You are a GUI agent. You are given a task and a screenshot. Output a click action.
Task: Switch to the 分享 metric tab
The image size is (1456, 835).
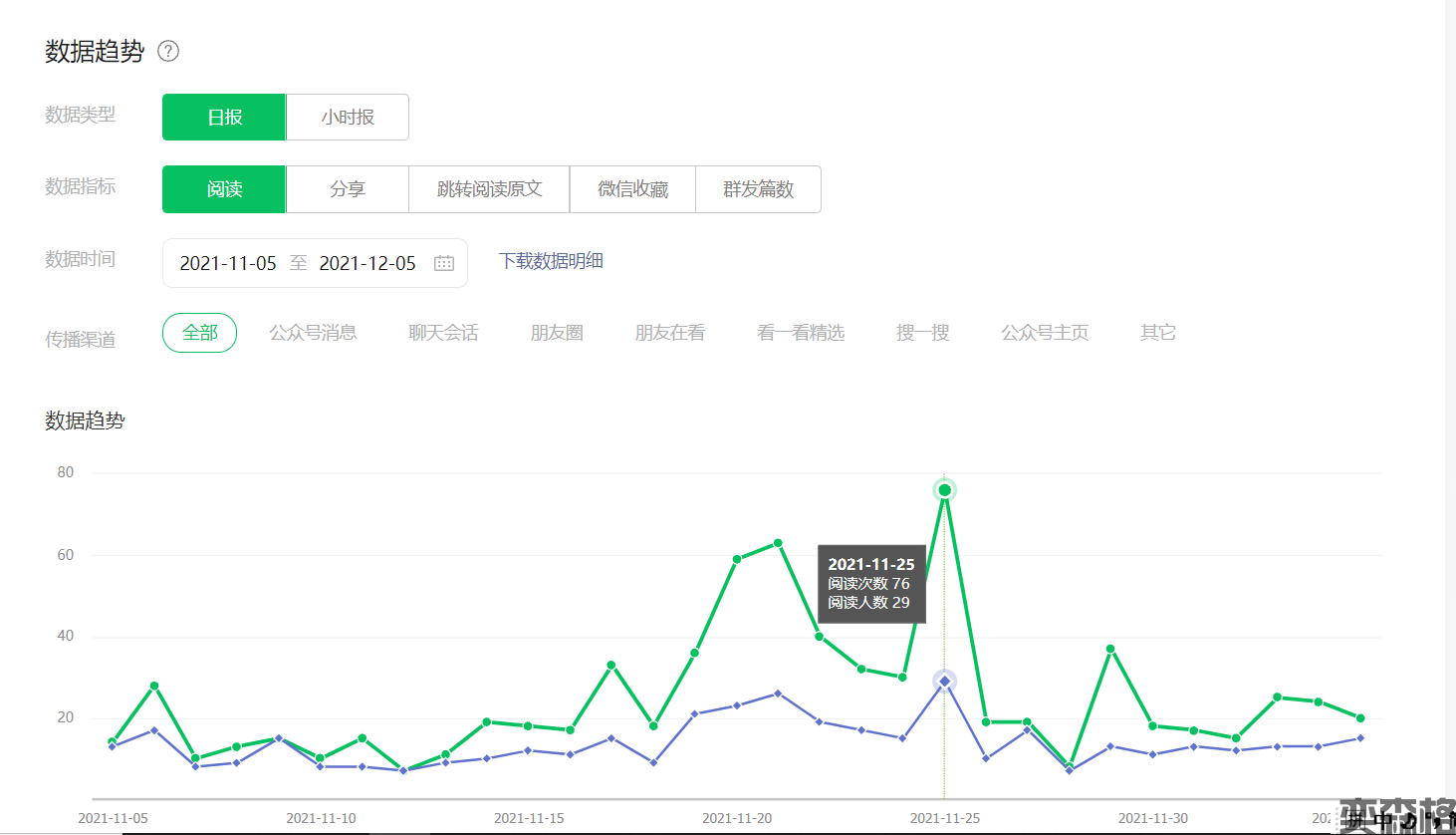pos(348,189)
